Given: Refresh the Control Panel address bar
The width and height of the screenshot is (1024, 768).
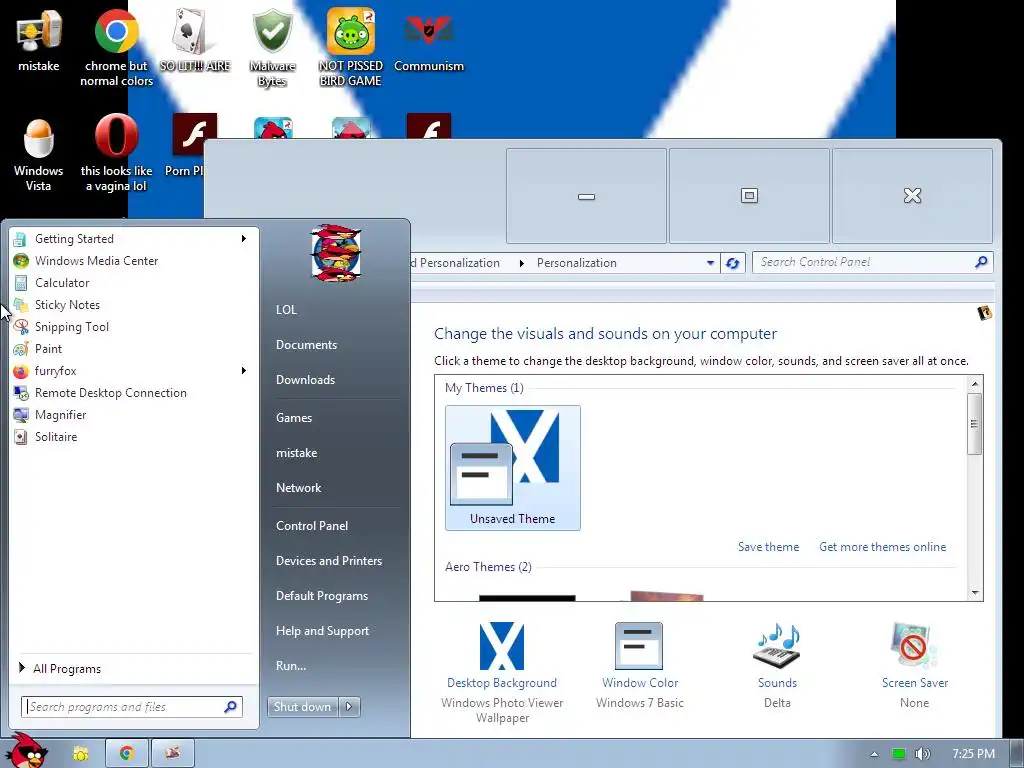Looking at the screenshot, I should pyautogui.click(x=733, y=263).
